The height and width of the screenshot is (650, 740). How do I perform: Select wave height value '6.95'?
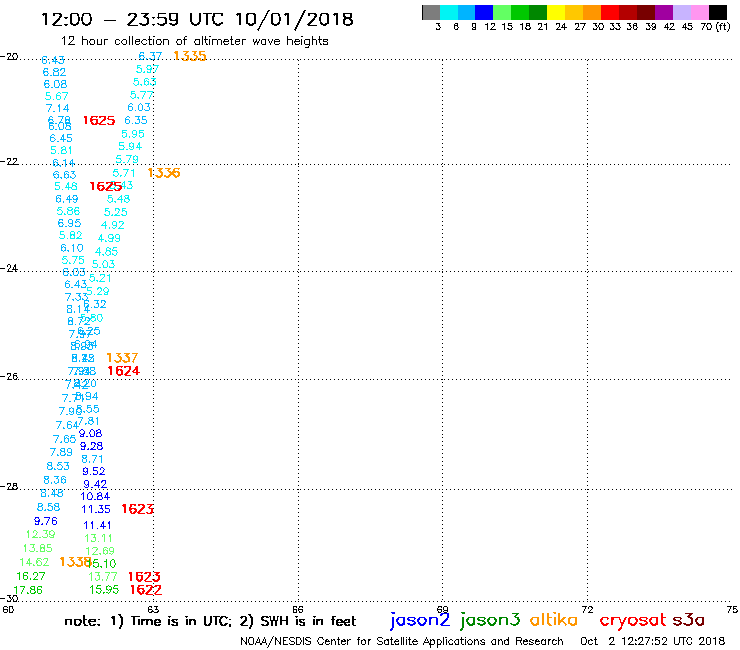pos(69,223)
